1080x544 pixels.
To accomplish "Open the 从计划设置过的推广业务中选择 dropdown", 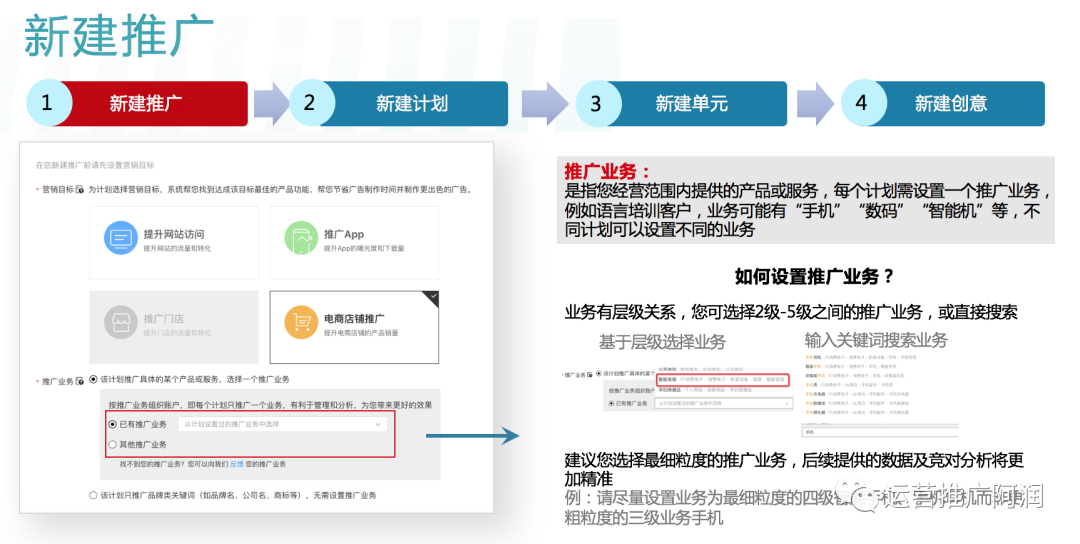I will (282, 424).
